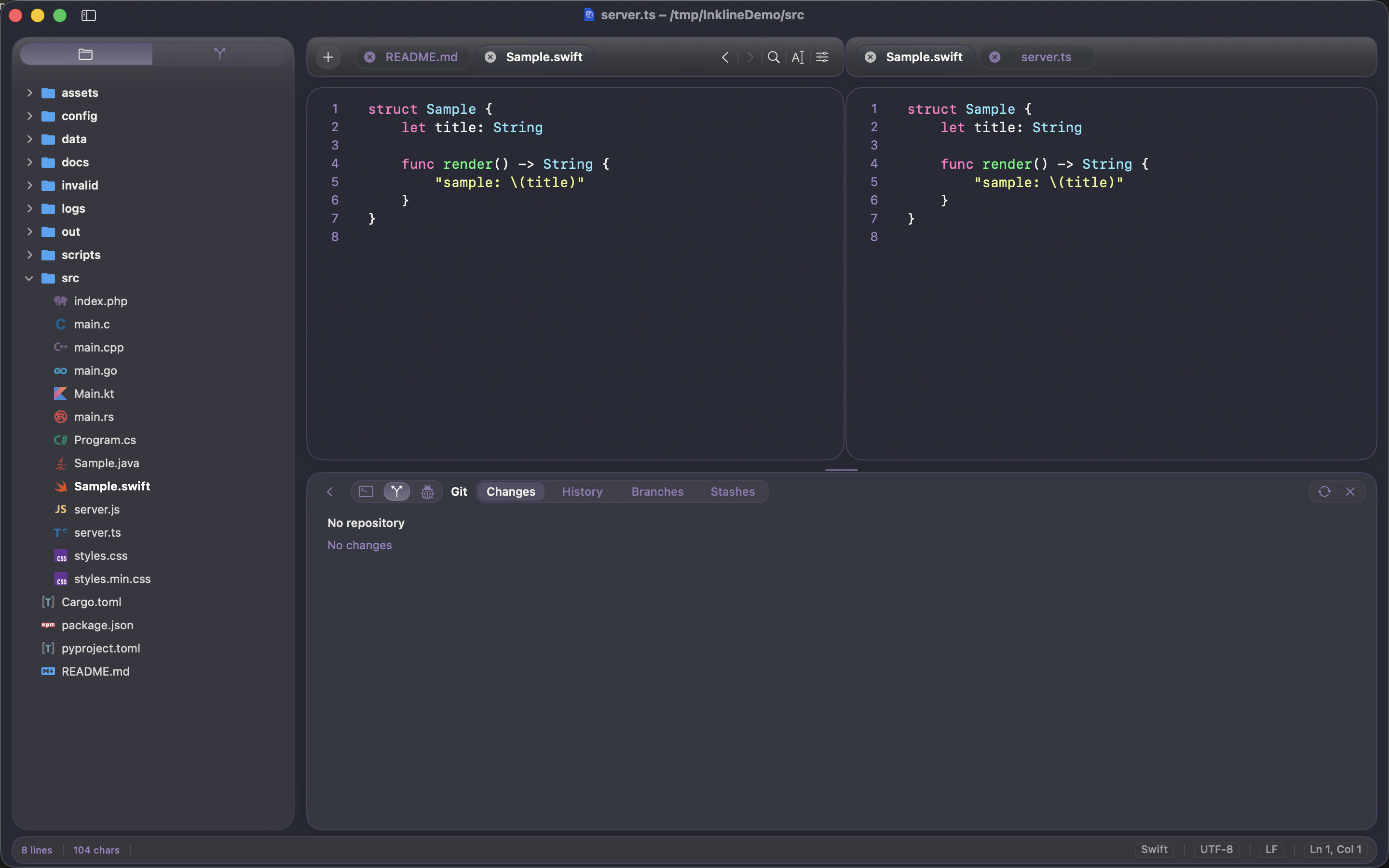Expand the logs folder
Screen dimensions: 1389x868
point(30,208)
